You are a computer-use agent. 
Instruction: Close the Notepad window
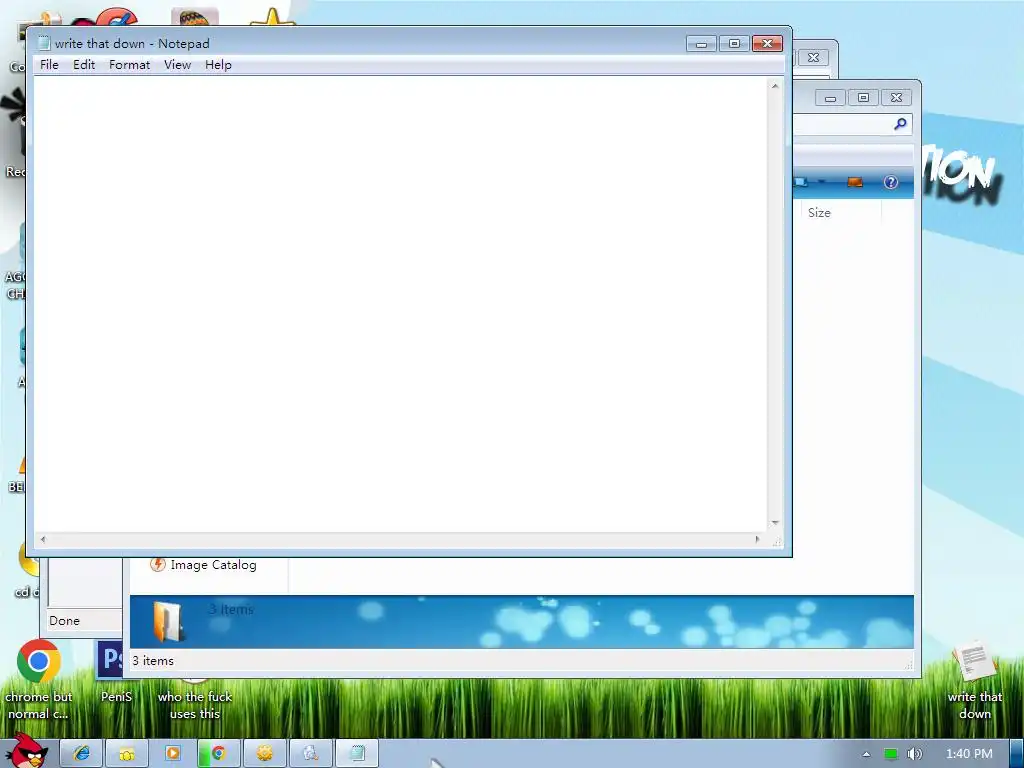[767, 44]
